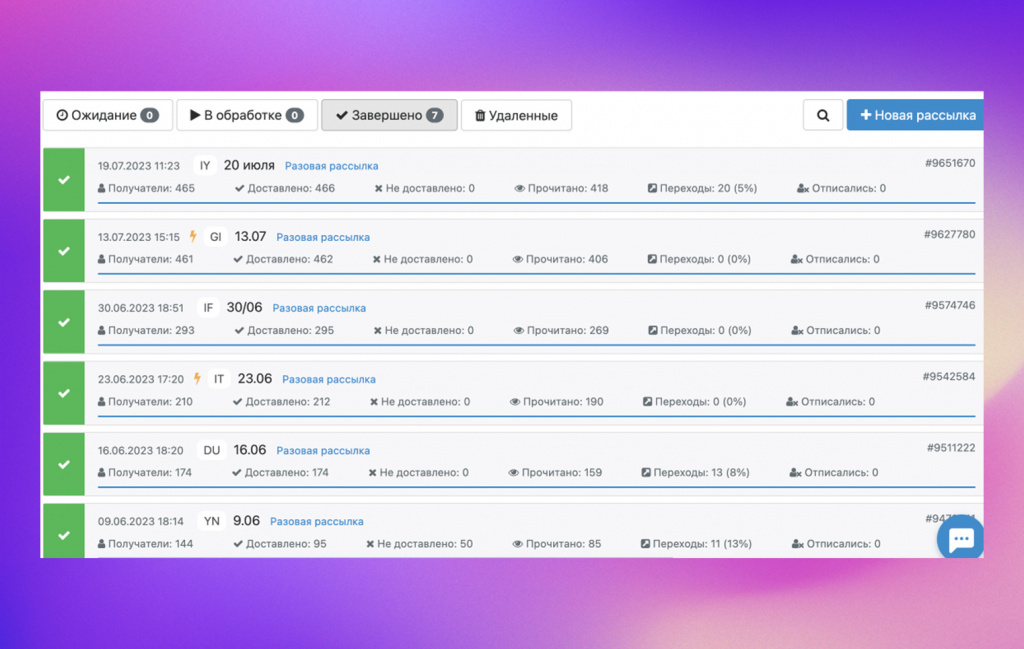
Task: Click the progress bar under 16.06 mailing
Action: 536,487
